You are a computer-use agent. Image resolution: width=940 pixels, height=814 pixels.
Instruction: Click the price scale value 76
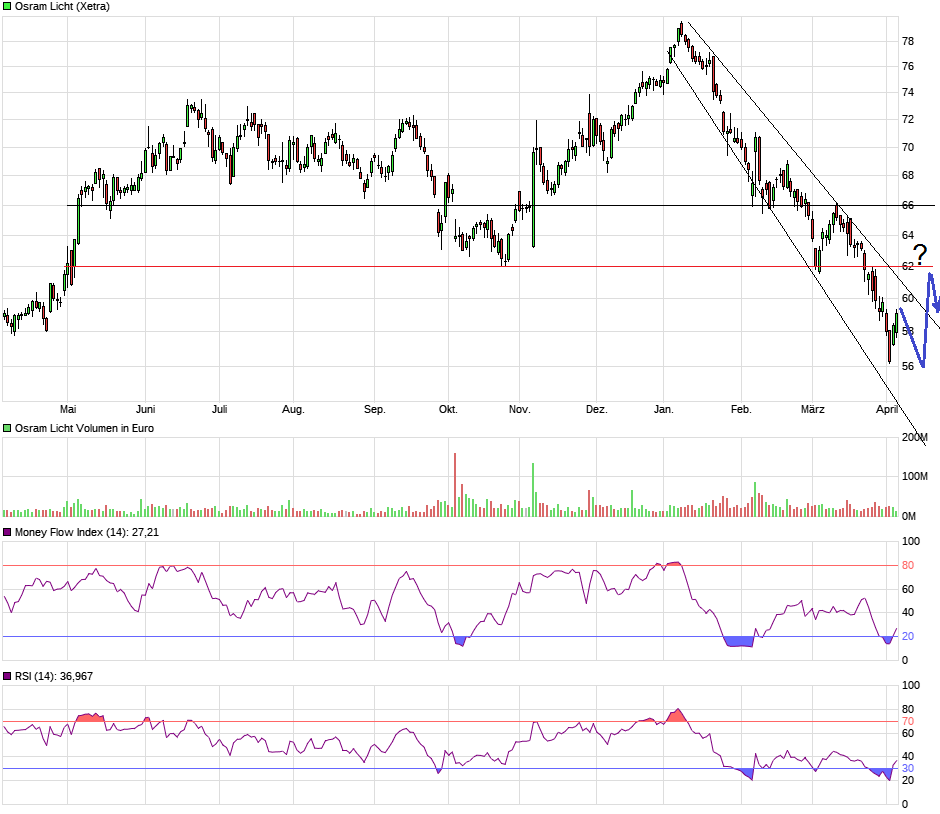908,67
